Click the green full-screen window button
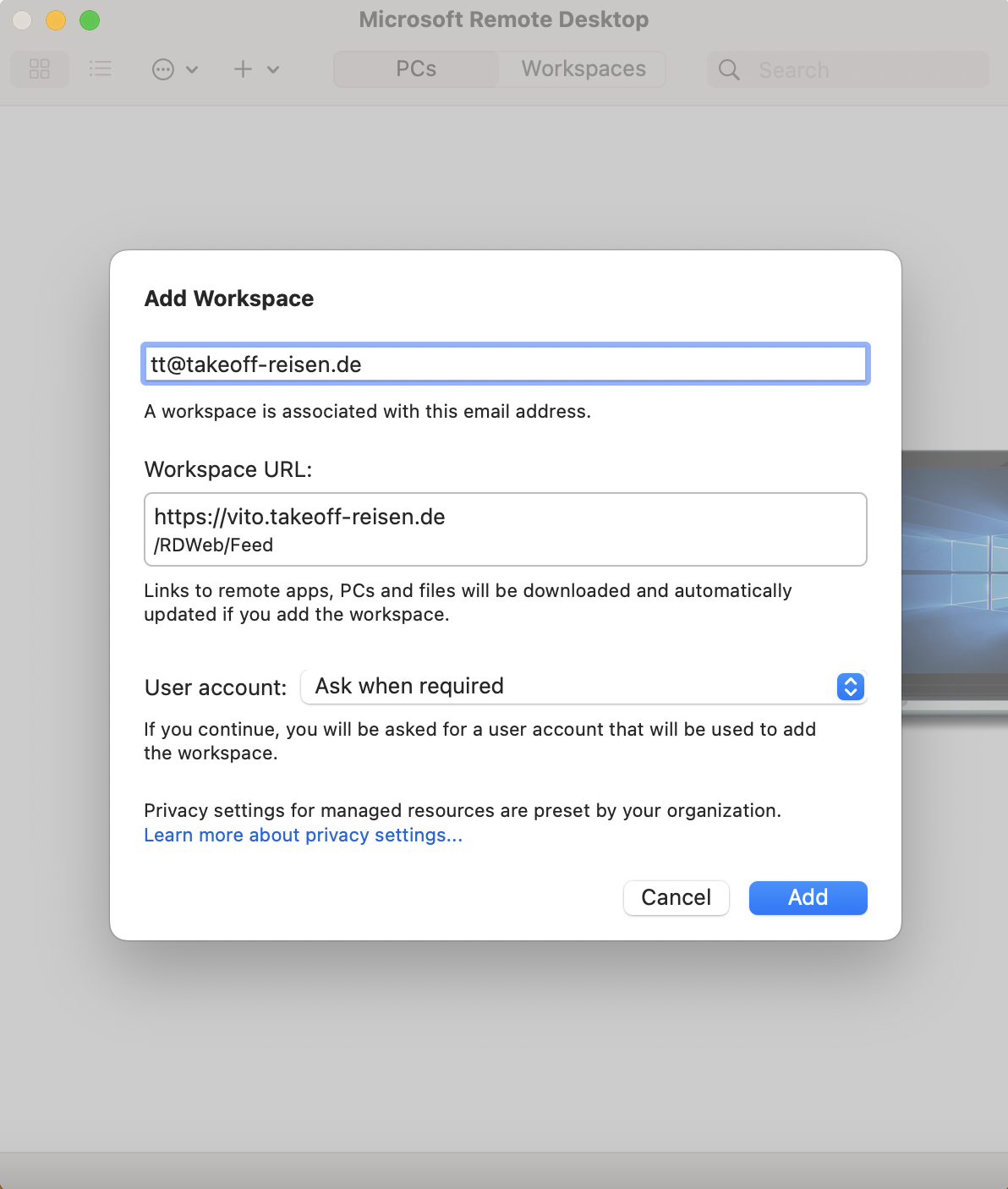1008x1189 pixels. click(x=90, y=20)
